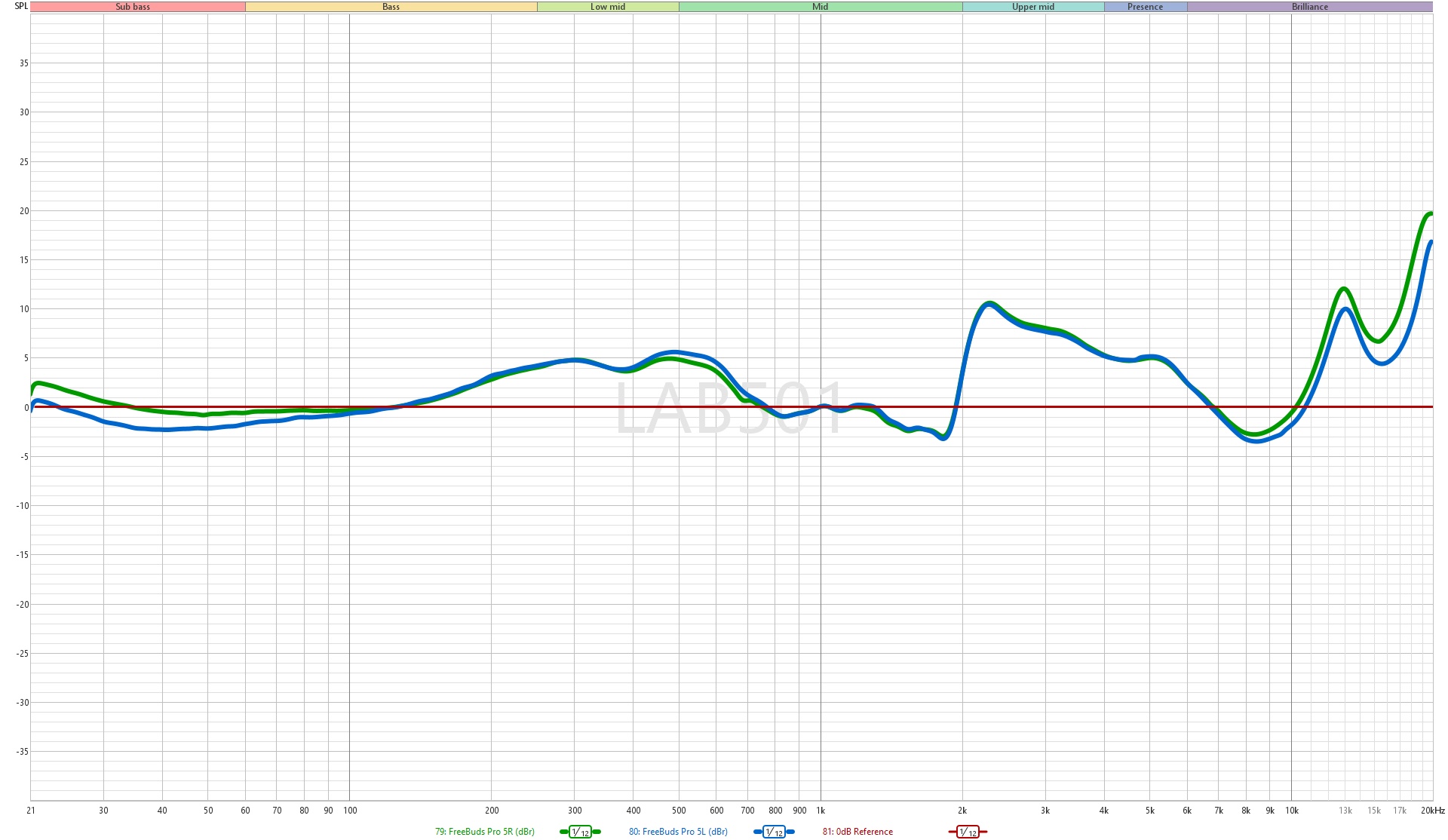Select the Brilliance band header
Viewport: 1448px width, 840px height.
(1310, 7)
